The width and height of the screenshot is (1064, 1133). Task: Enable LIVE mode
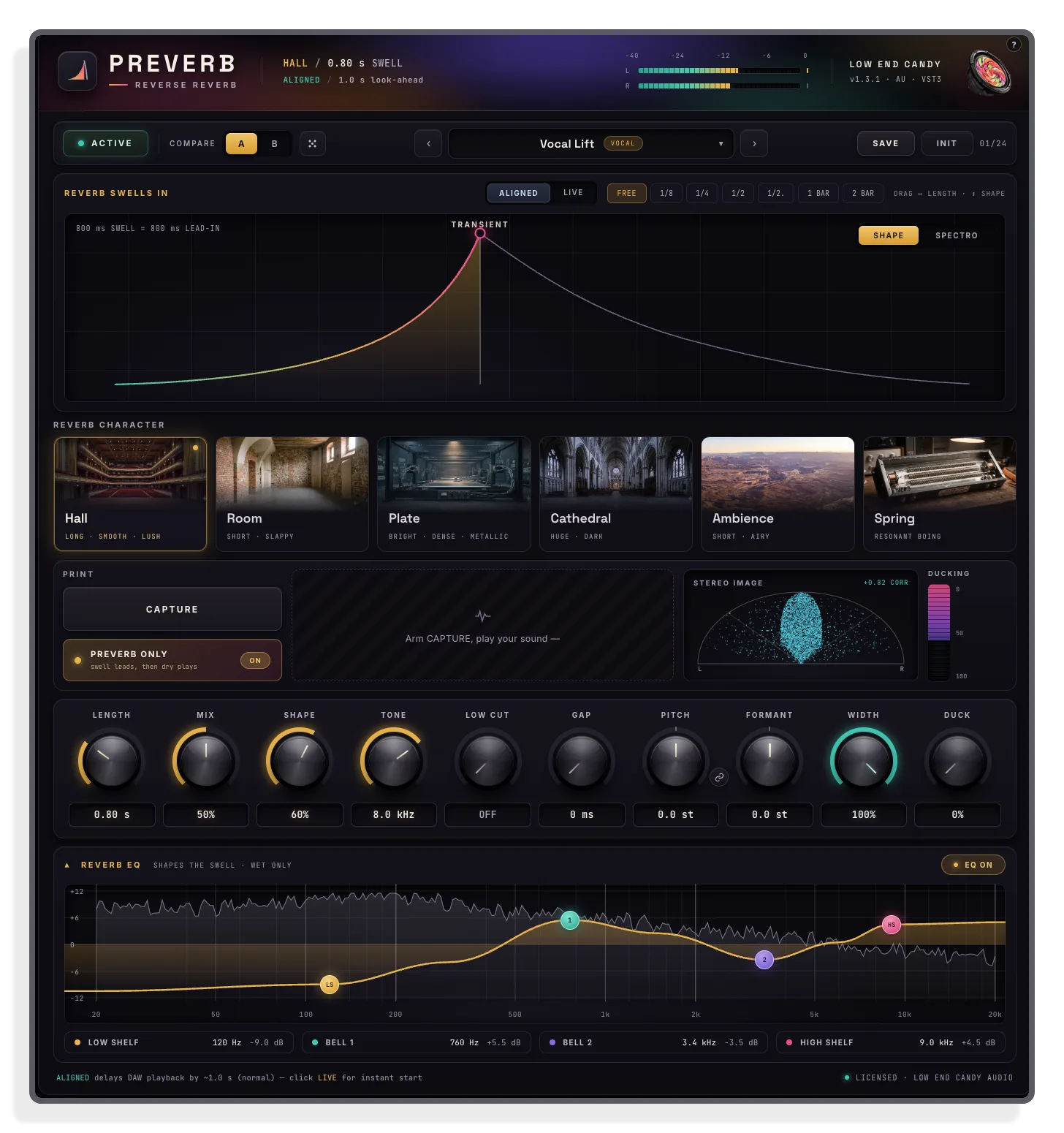574,193
